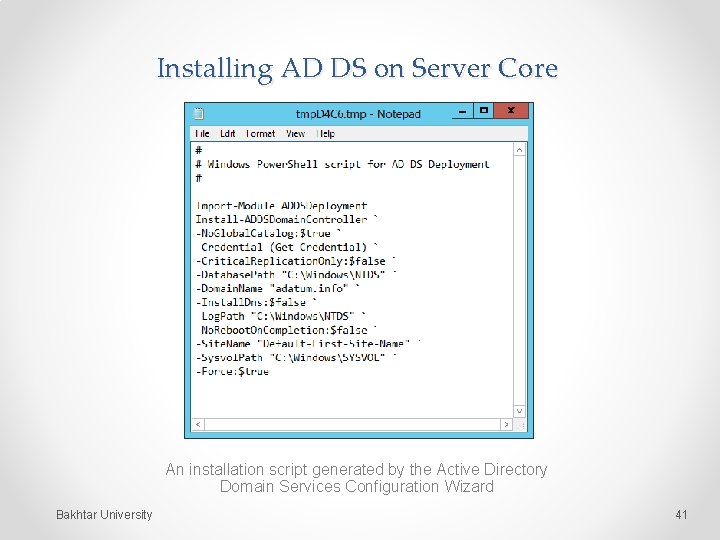Screen dimensions: 720x540
Task: Click the 'Import-Module ADDSDeployment' line
Action: coord(281,205)
